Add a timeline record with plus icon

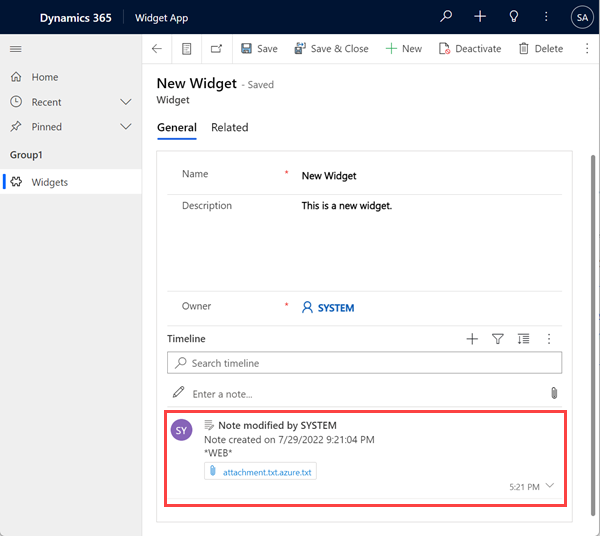[472, 339]
